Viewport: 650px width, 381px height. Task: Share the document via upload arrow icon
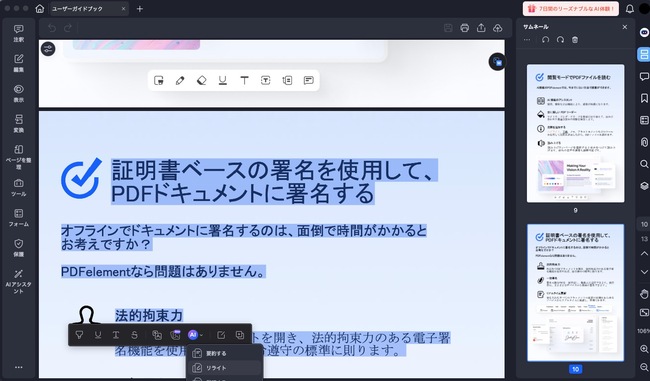tap(481, 28)
